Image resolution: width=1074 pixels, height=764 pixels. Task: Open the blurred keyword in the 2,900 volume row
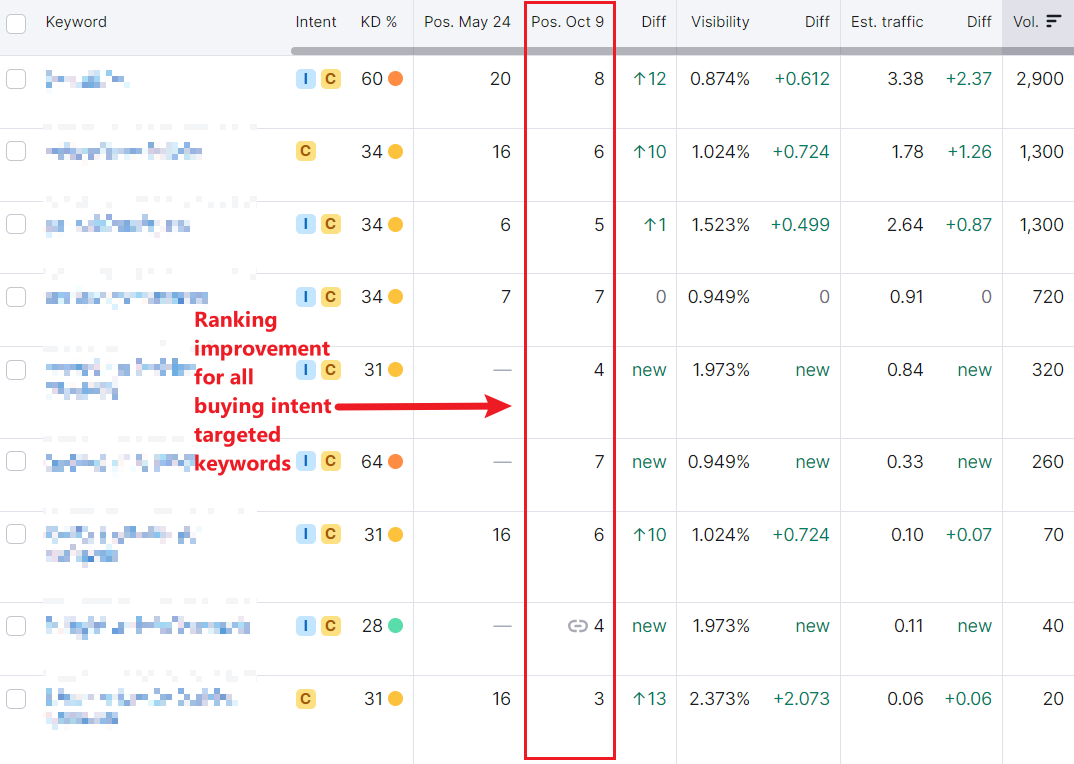coord(87,79)
